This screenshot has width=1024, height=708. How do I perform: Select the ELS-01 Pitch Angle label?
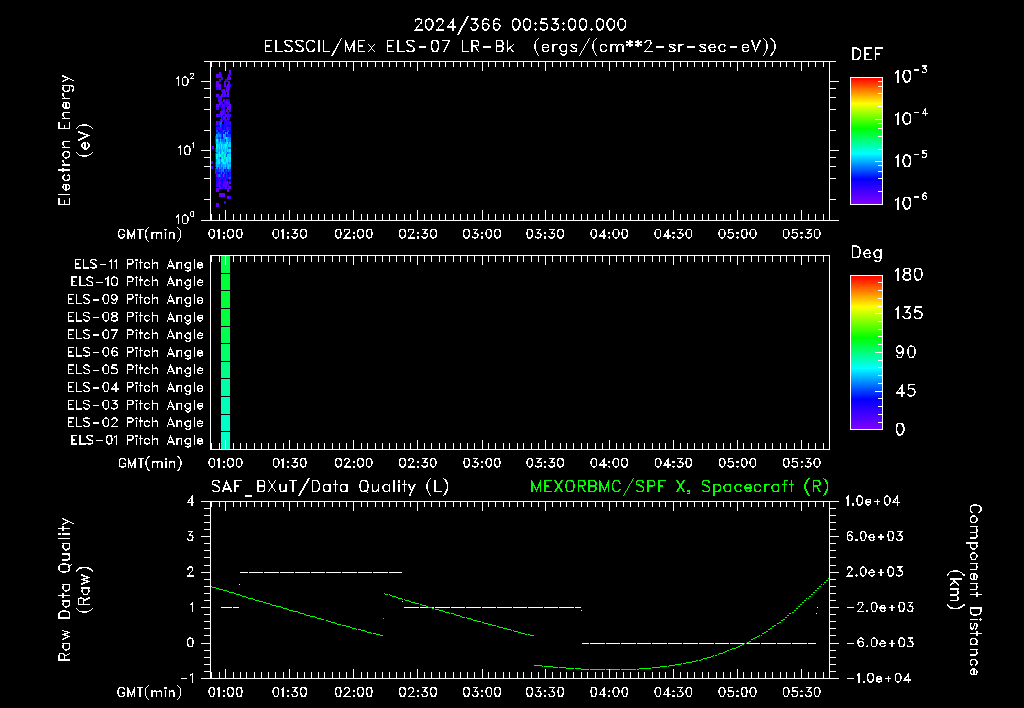[137, 440]
